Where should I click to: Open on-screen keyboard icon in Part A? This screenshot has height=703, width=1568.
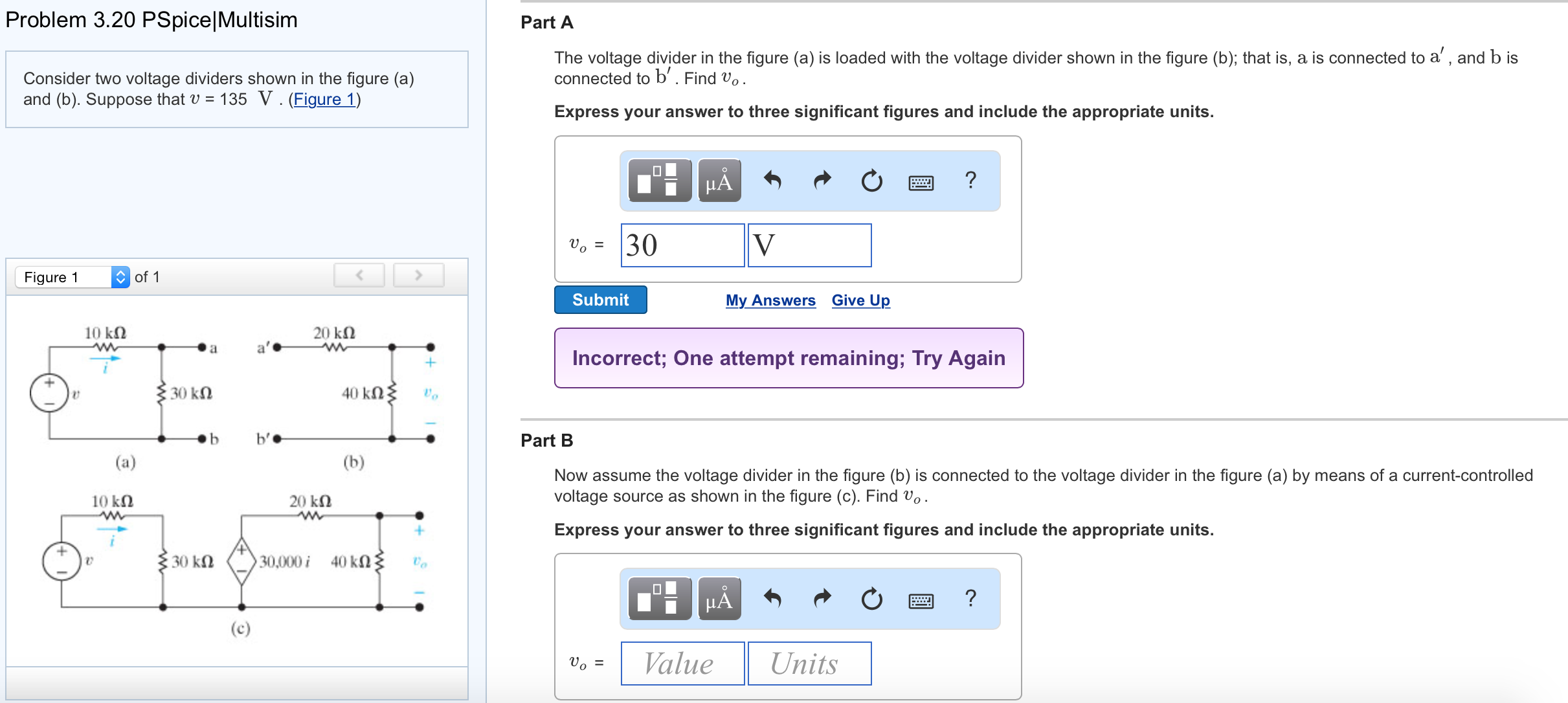tap(921, 182)
